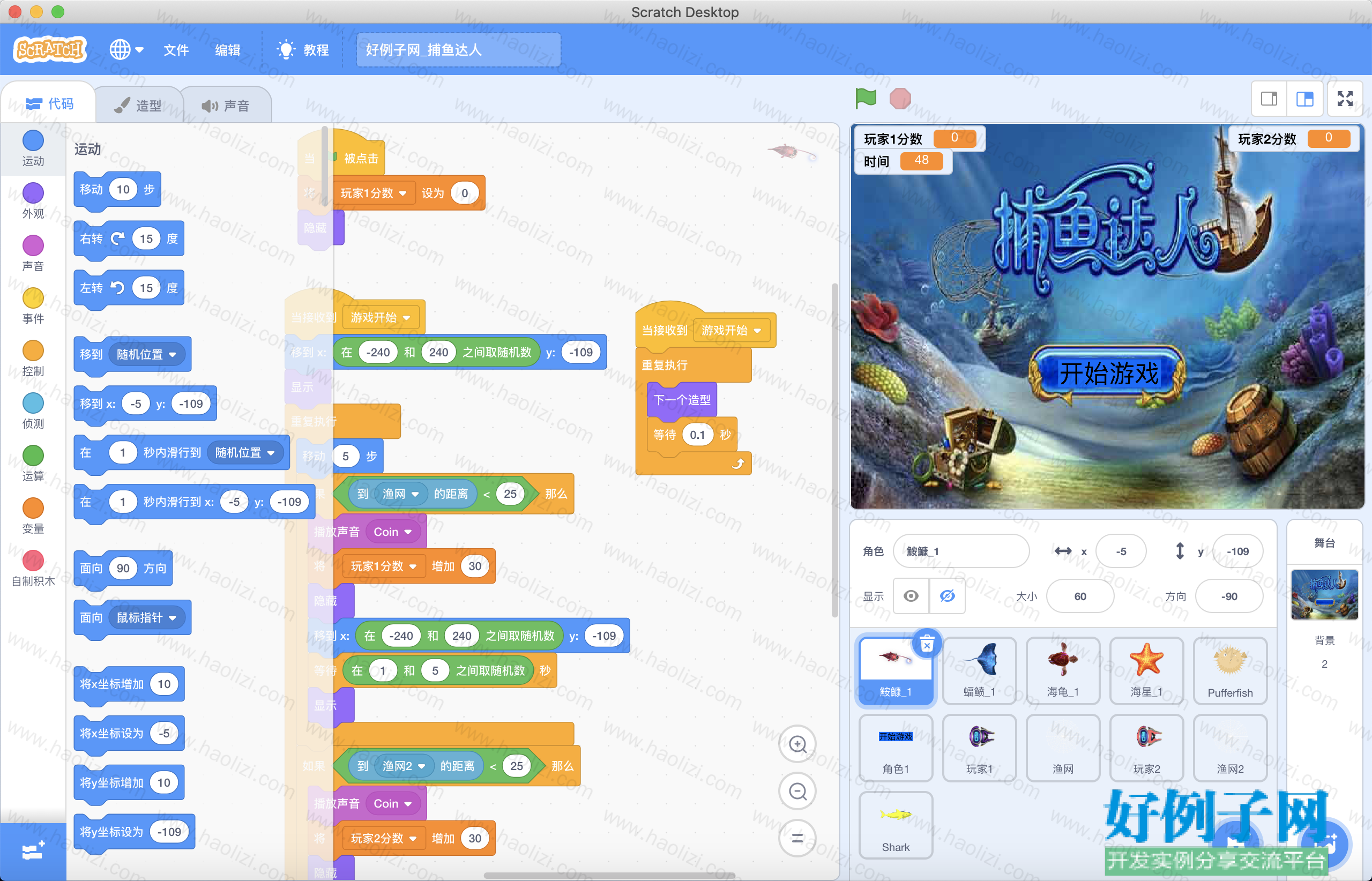
Task: Select the 声音 block category circle
Action: tap(33, 245)
